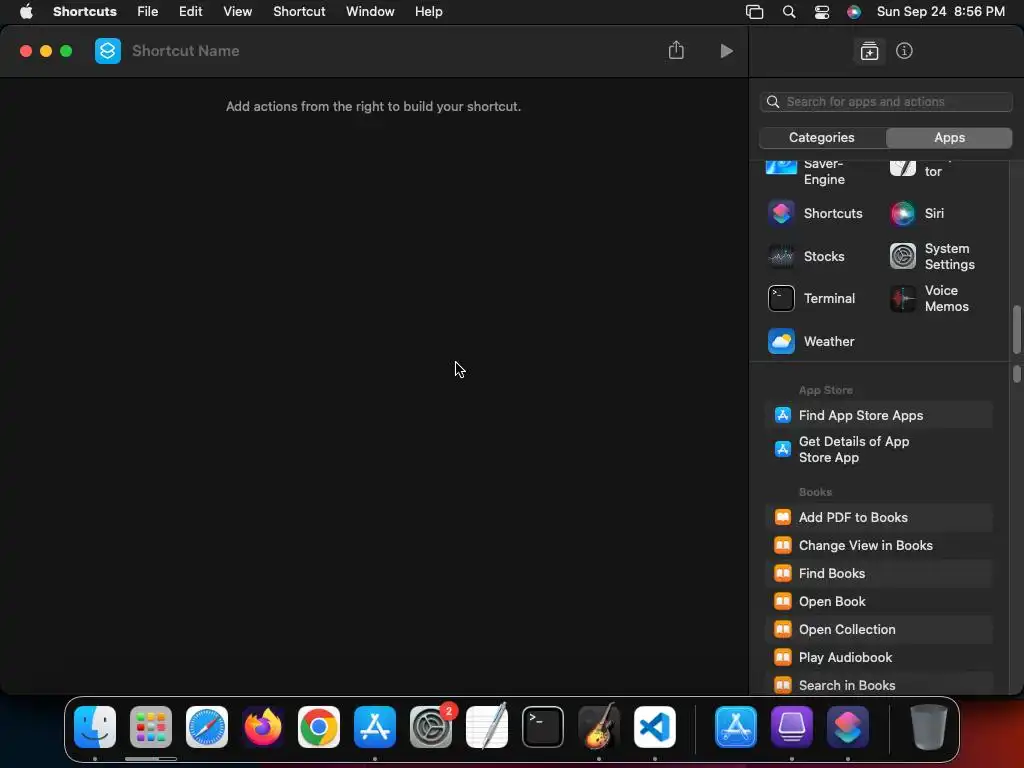Open the Trash in the Dock
Screen dimensions: 1024x768
(929, 727)
